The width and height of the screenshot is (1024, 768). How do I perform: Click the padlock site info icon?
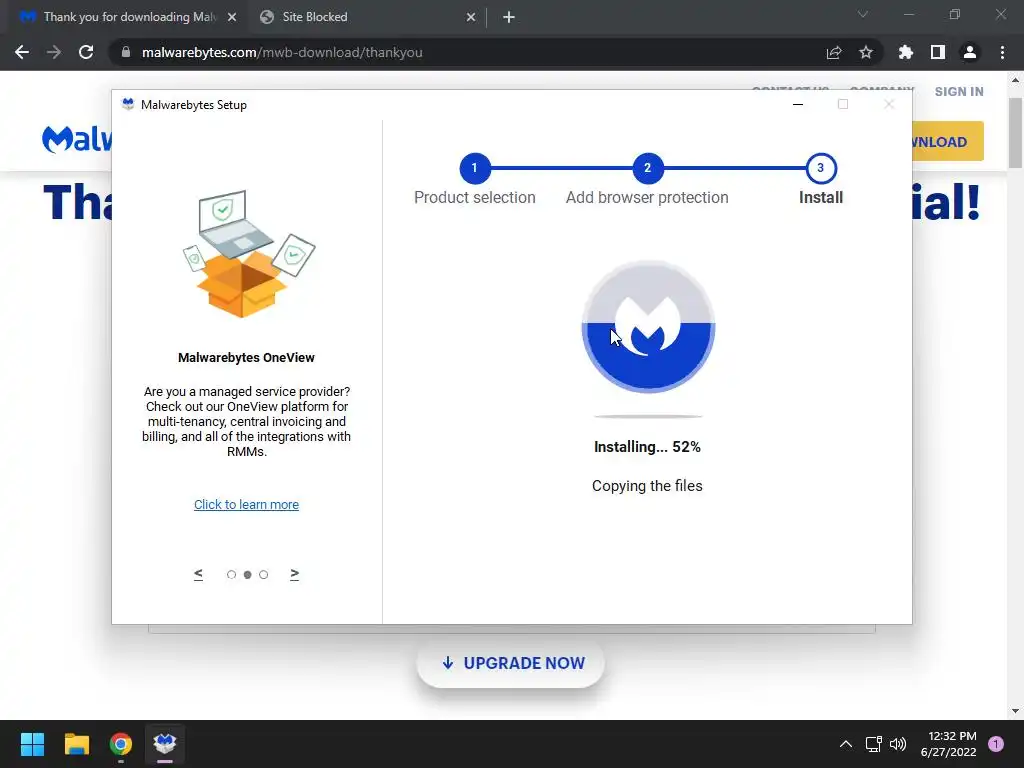[x=126, y=52]
